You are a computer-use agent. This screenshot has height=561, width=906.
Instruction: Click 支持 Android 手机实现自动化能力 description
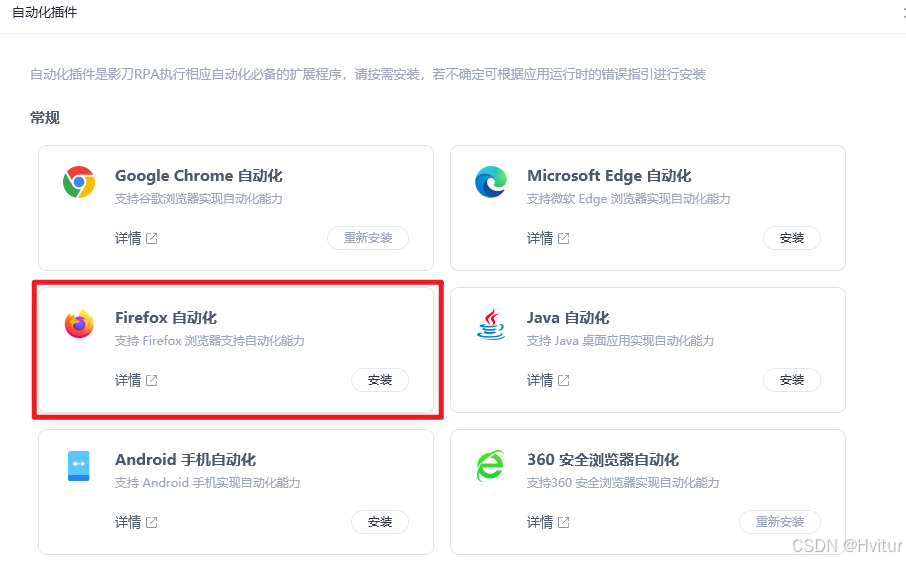point(208,483)
